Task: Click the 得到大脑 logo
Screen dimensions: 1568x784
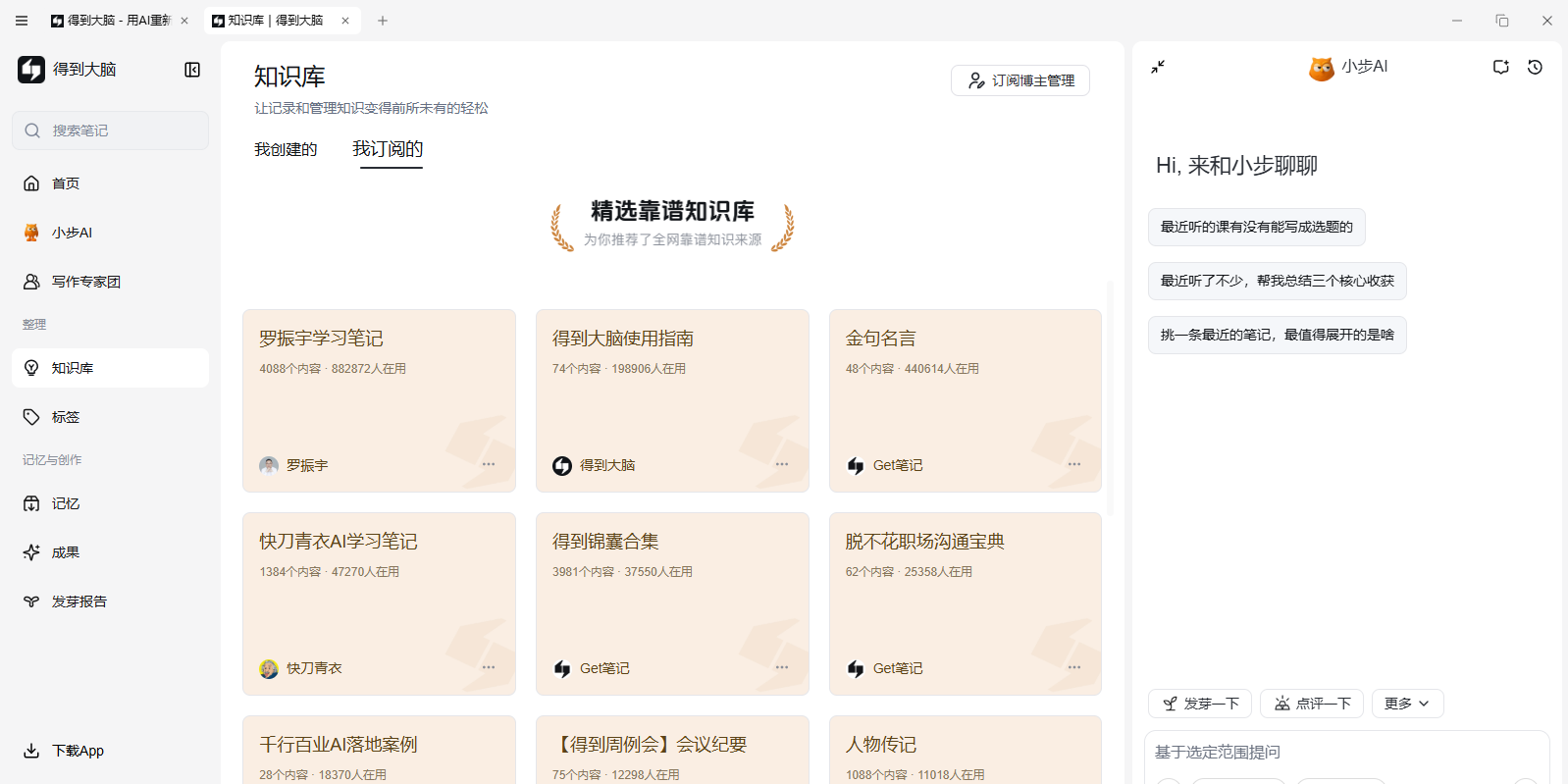Action: pos(31,70)
